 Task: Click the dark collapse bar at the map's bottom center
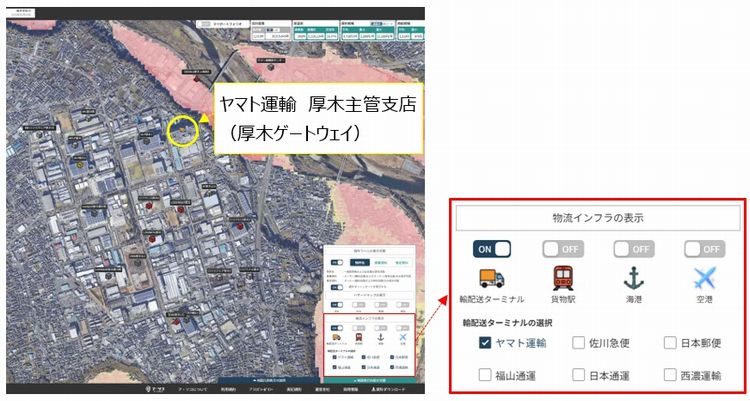(270, 380)
